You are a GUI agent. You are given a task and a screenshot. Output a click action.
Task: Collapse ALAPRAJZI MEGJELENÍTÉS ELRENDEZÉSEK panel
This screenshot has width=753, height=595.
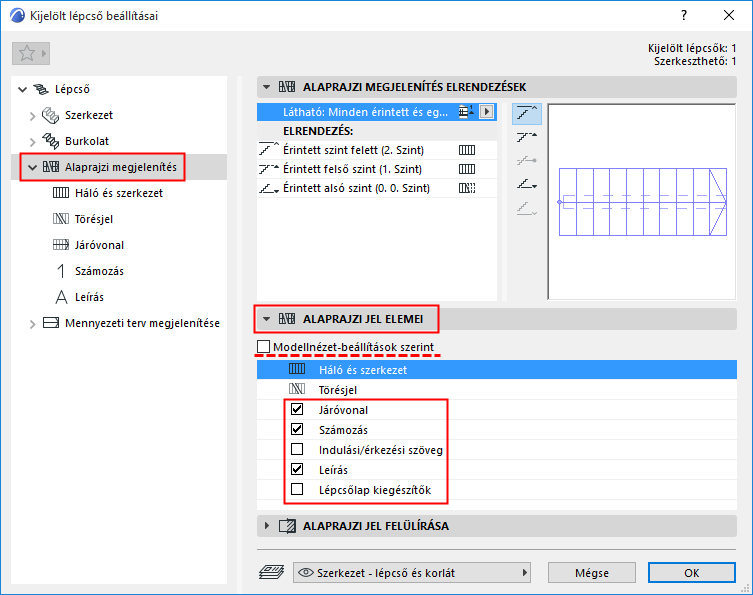[x=267, y=87]
